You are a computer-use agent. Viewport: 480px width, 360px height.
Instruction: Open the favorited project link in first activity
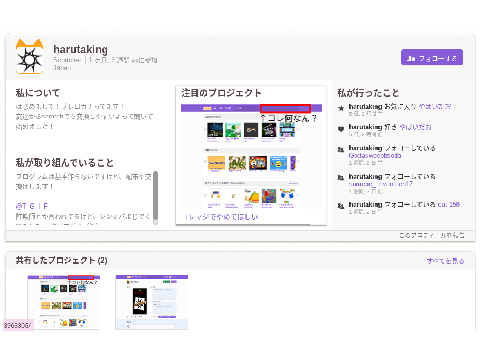(x=435, y=107)
